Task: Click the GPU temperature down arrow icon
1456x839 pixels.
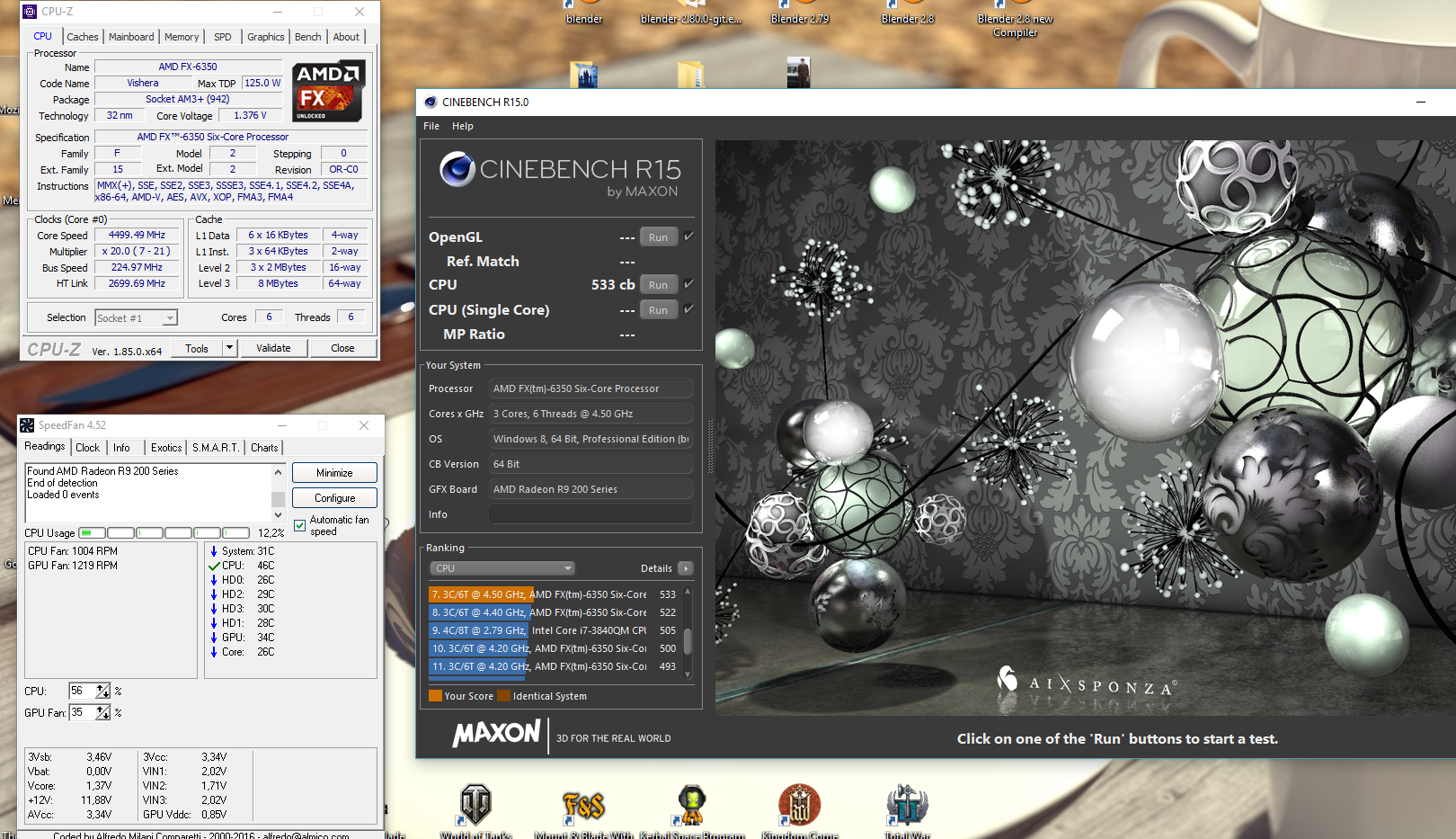Action: tap(214, 638)
